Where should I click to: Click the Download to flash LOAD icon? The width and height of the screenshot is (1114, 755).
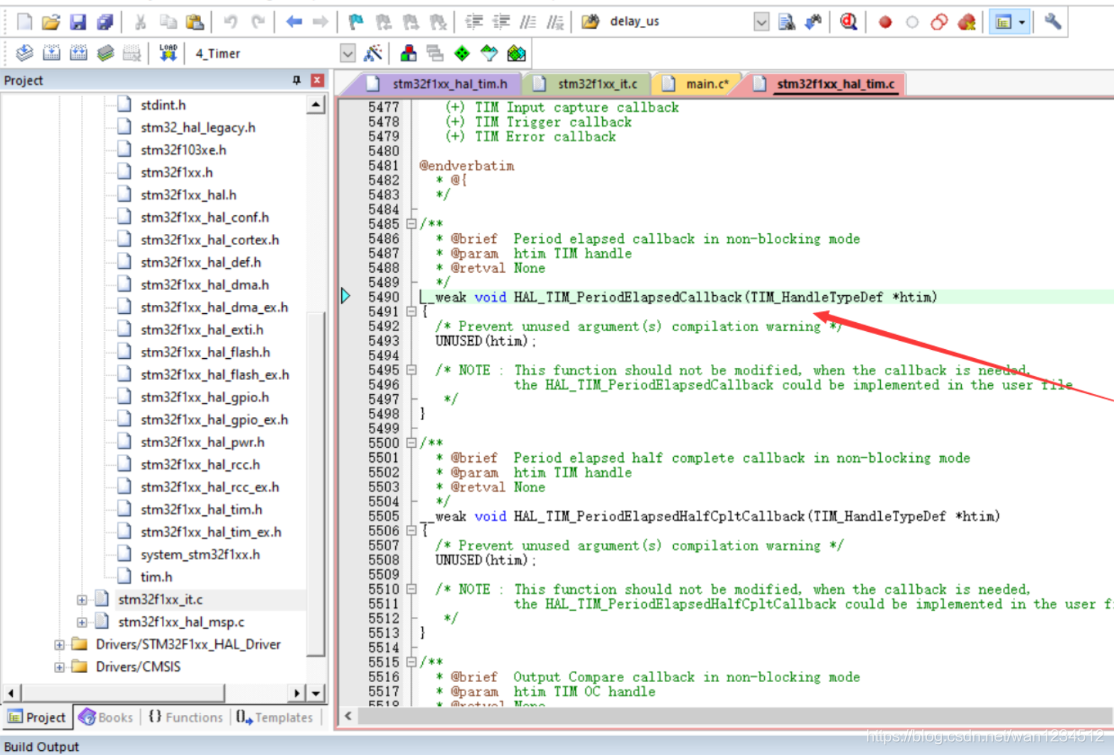(x=168, y=53)
